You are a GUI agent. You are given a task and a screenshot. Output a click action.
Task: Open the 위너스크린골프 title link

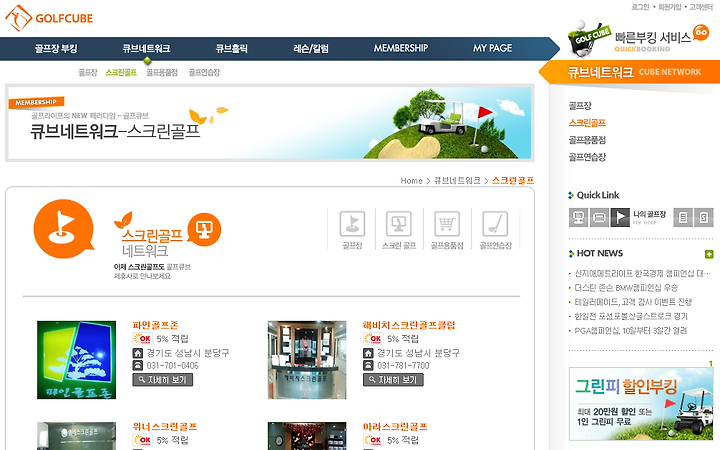click(165, 427)
